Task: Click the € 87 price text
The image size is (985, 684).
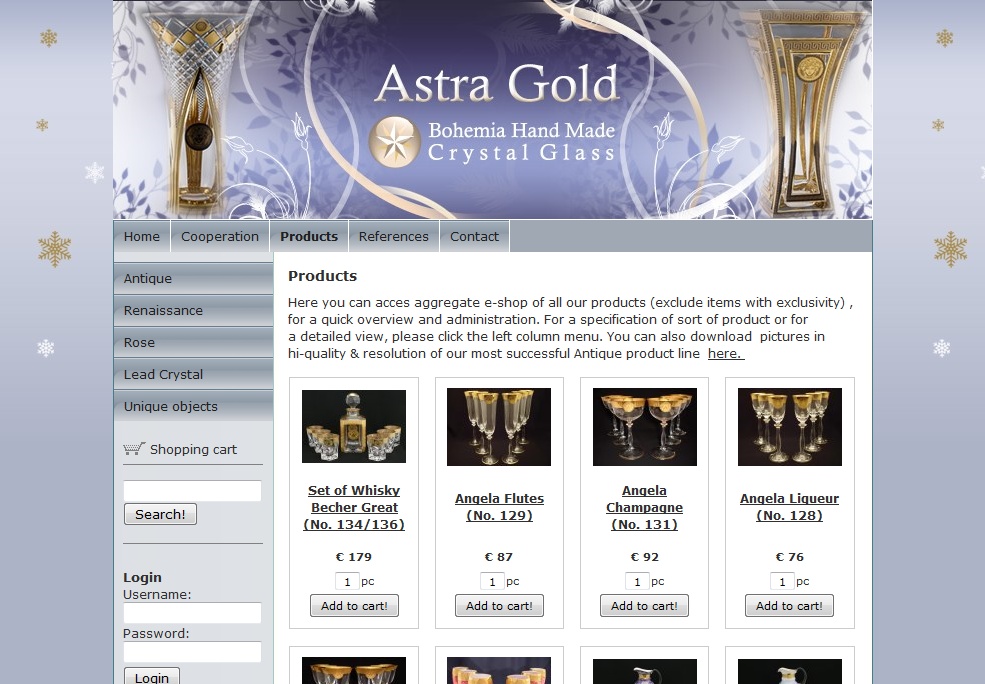Action: click(x=499, y=556)
